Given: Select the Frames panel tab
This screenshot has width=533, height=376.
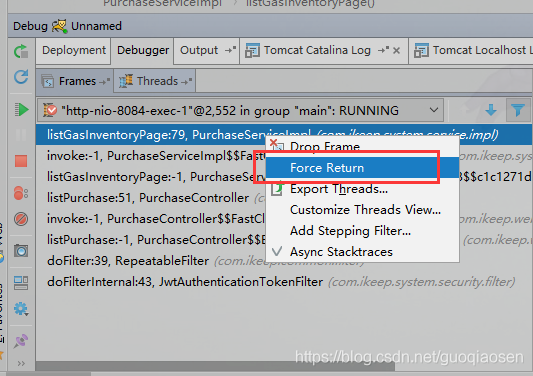Looking at the screenshot, I should [75, 81].
